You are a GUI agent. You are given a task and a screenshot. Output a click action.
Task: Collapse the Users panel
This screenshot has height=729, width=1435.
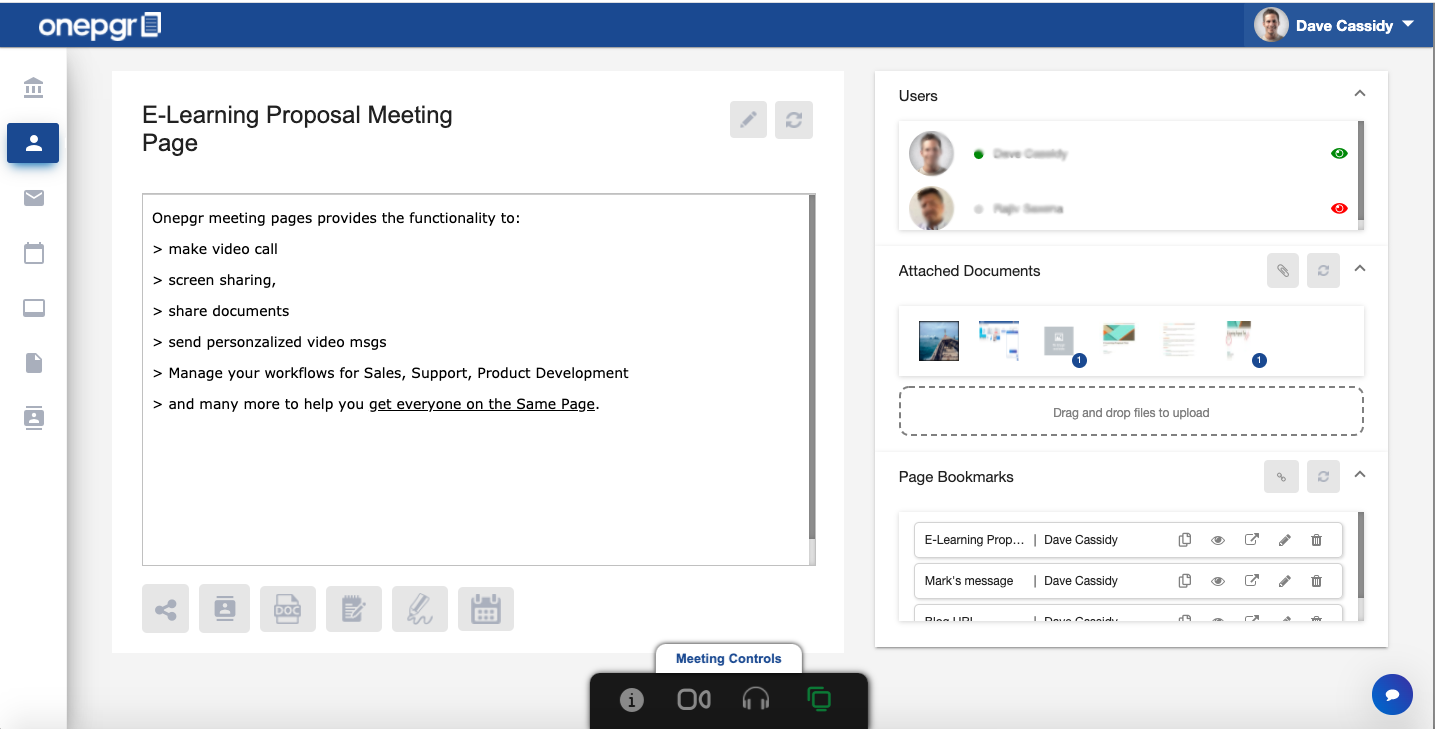coord(1359,92)
